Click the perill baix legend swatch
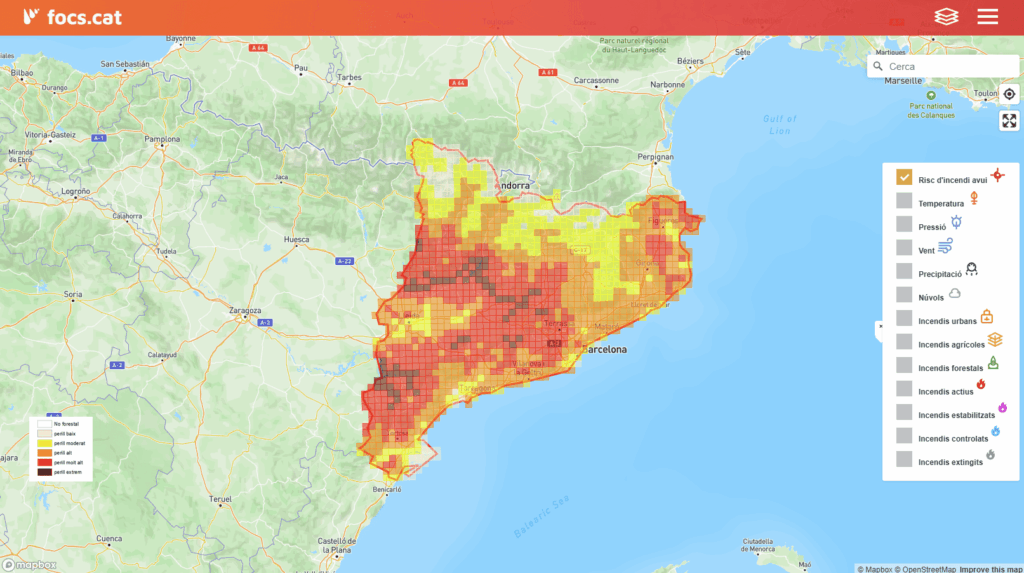1024x573 pixels. [44, 433]
